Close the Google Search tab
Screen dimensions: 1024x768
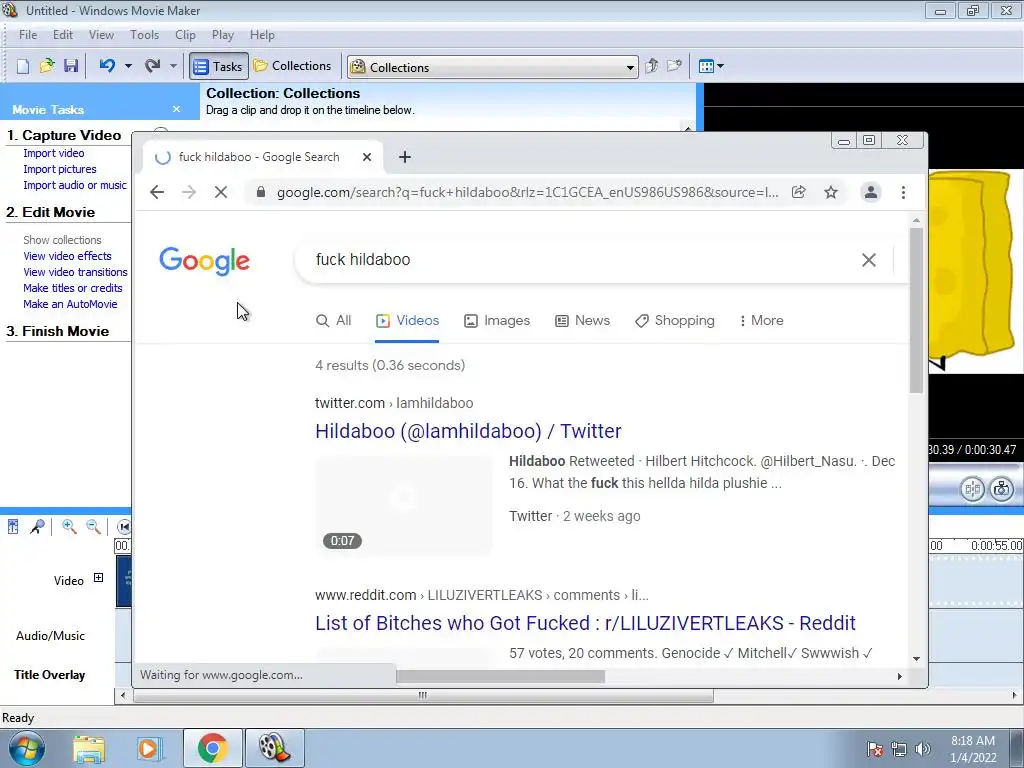click(367, 157)
